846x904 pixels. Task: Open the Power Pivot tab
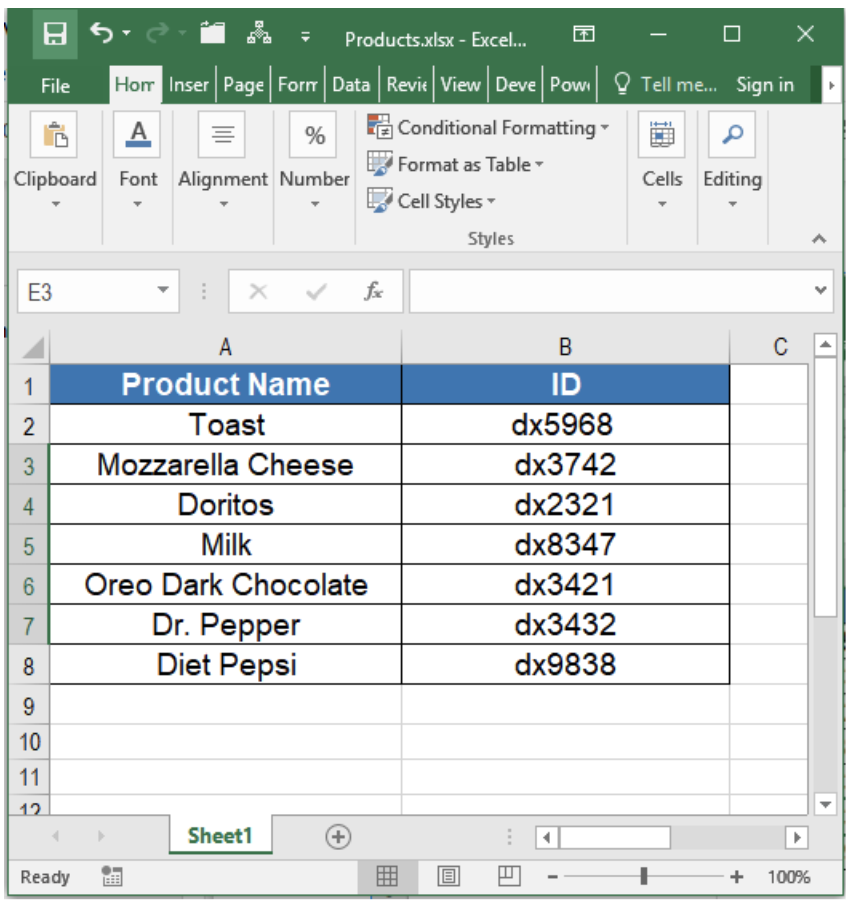570,85
